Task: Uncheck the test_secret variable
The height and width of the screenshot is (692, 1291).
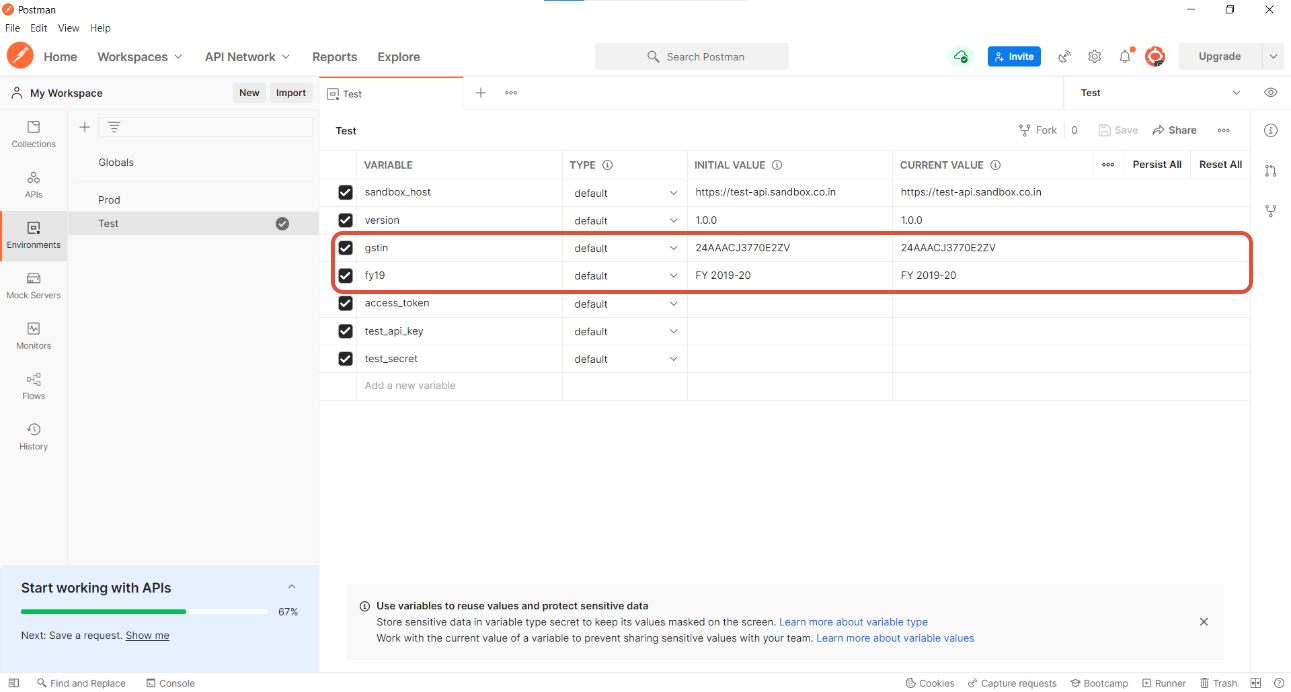Action: (x=346, y=358)
